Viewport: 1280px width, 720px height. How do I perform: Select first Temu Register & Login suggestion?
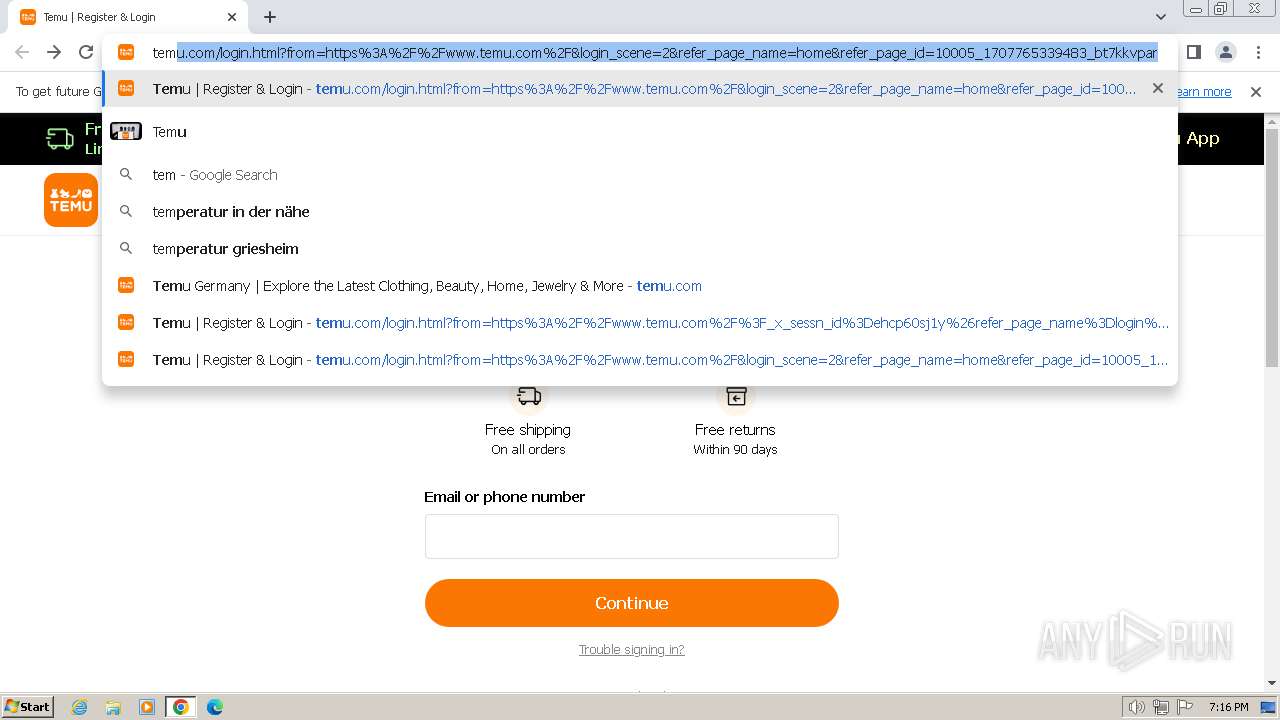[640, 88]
